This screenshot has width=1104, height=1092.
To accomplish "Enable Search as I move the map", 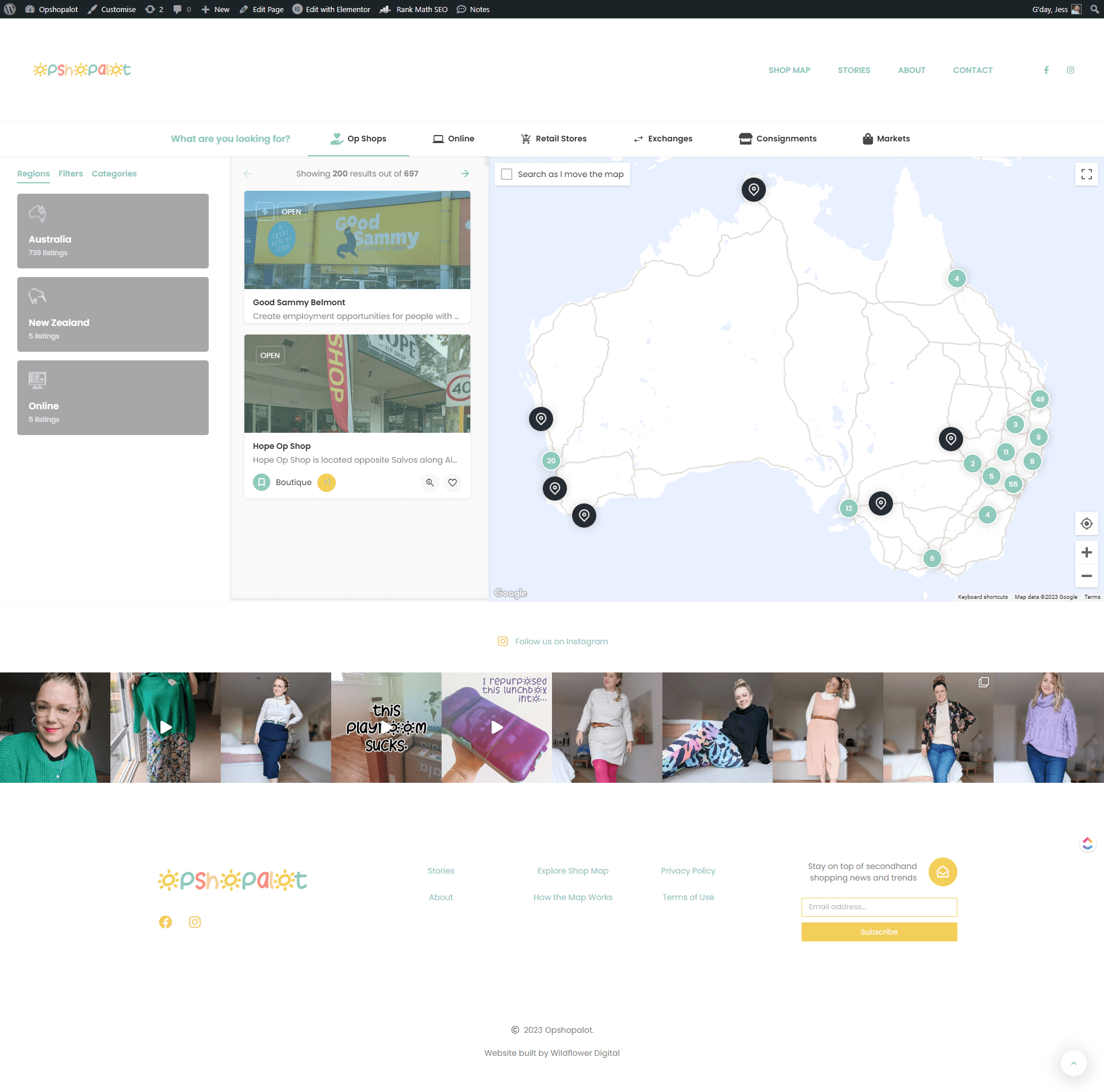I will tap(507, 174).
